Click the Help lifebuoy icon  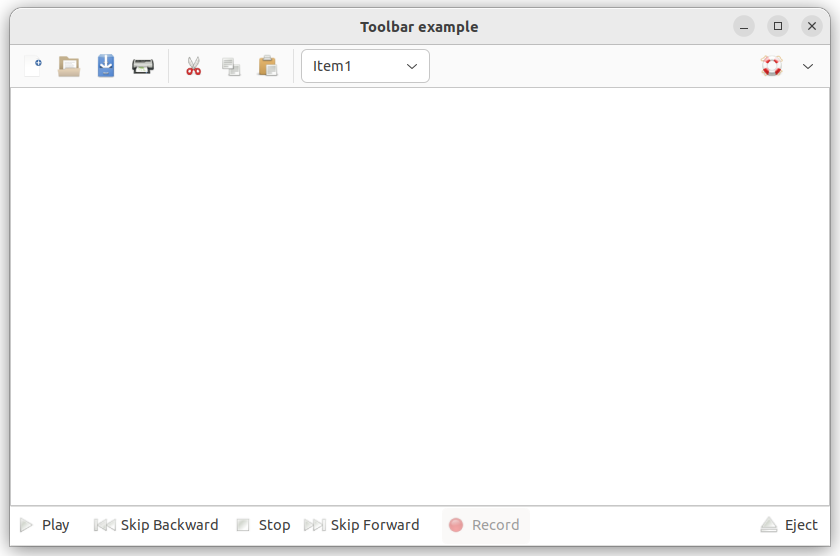(x=771, y=67)
